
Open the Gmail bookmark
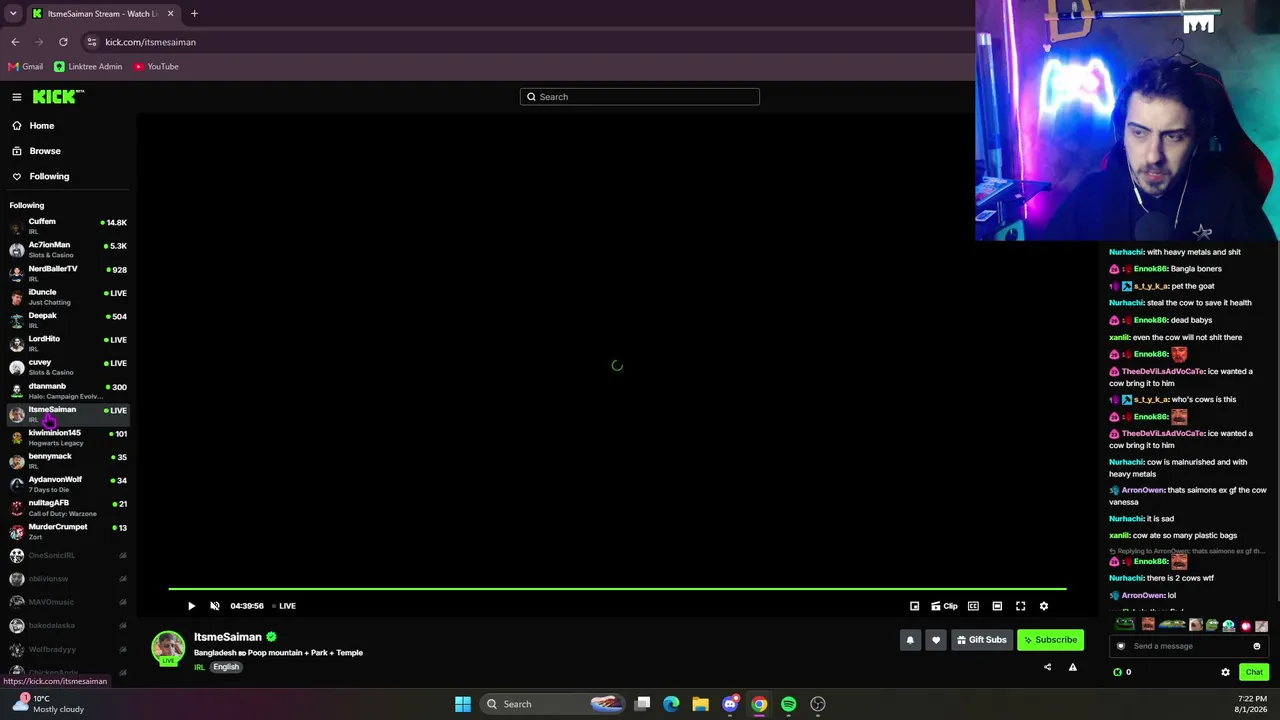(26, 67)
